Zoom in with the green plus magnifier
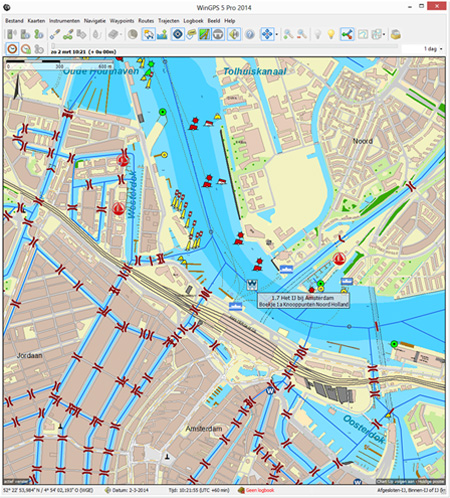Screen dimensions: 450x498 tap(288, 34)
